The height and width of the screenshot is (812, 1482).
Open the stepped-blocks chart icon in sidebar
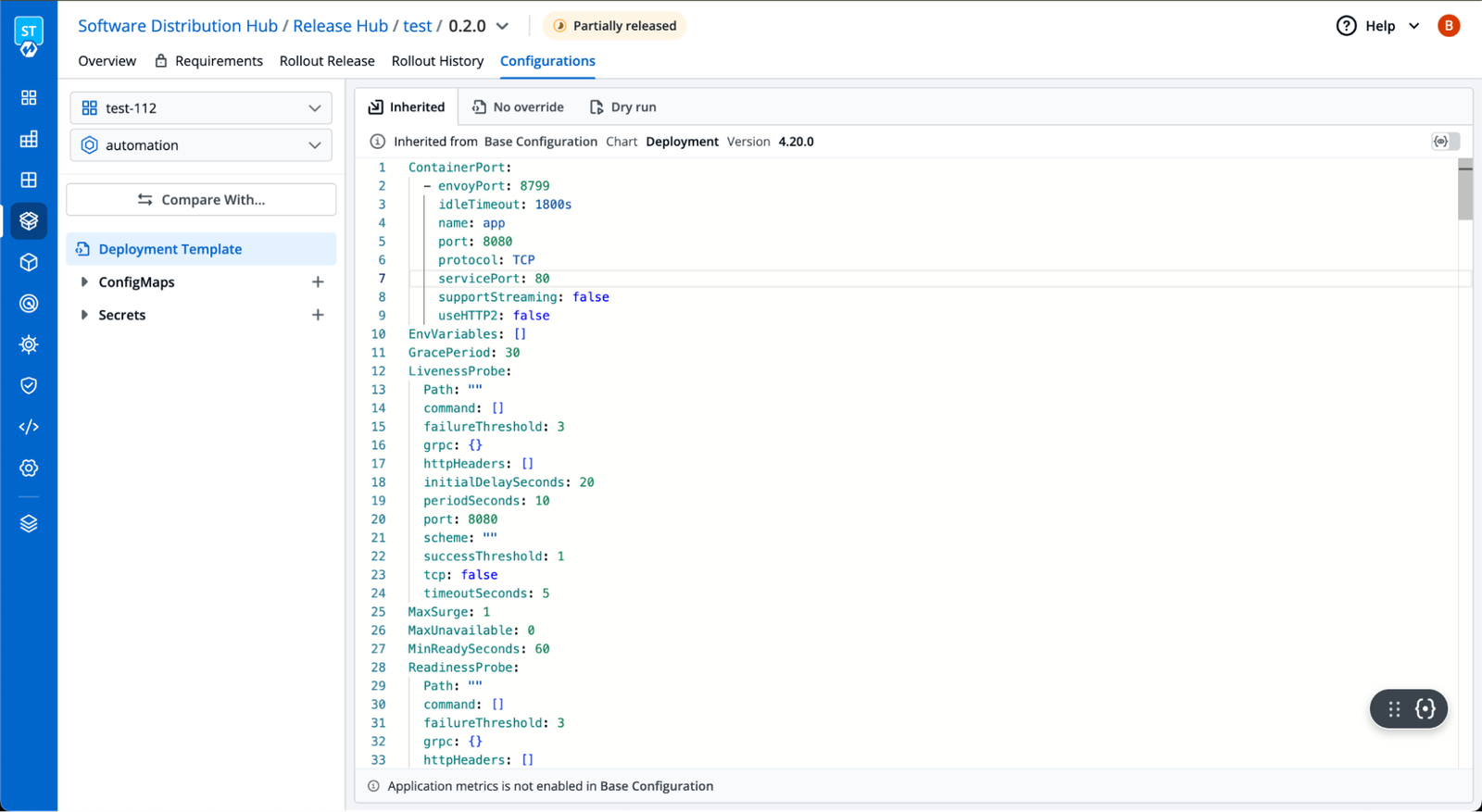pyautogui.click(x=29, y=139)
